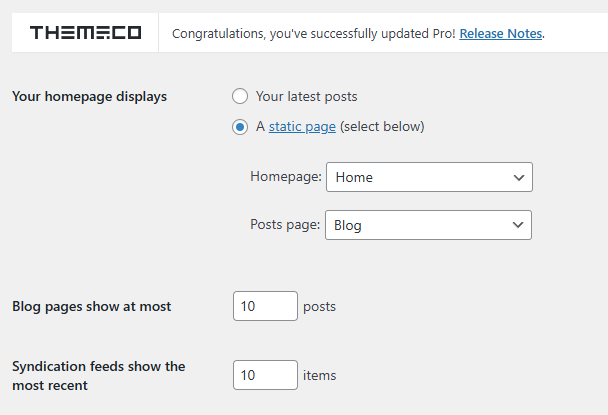Click the "Syndication feeds show the most recent" label
This screenshot has height=415, width=608.
pos(98,375)
